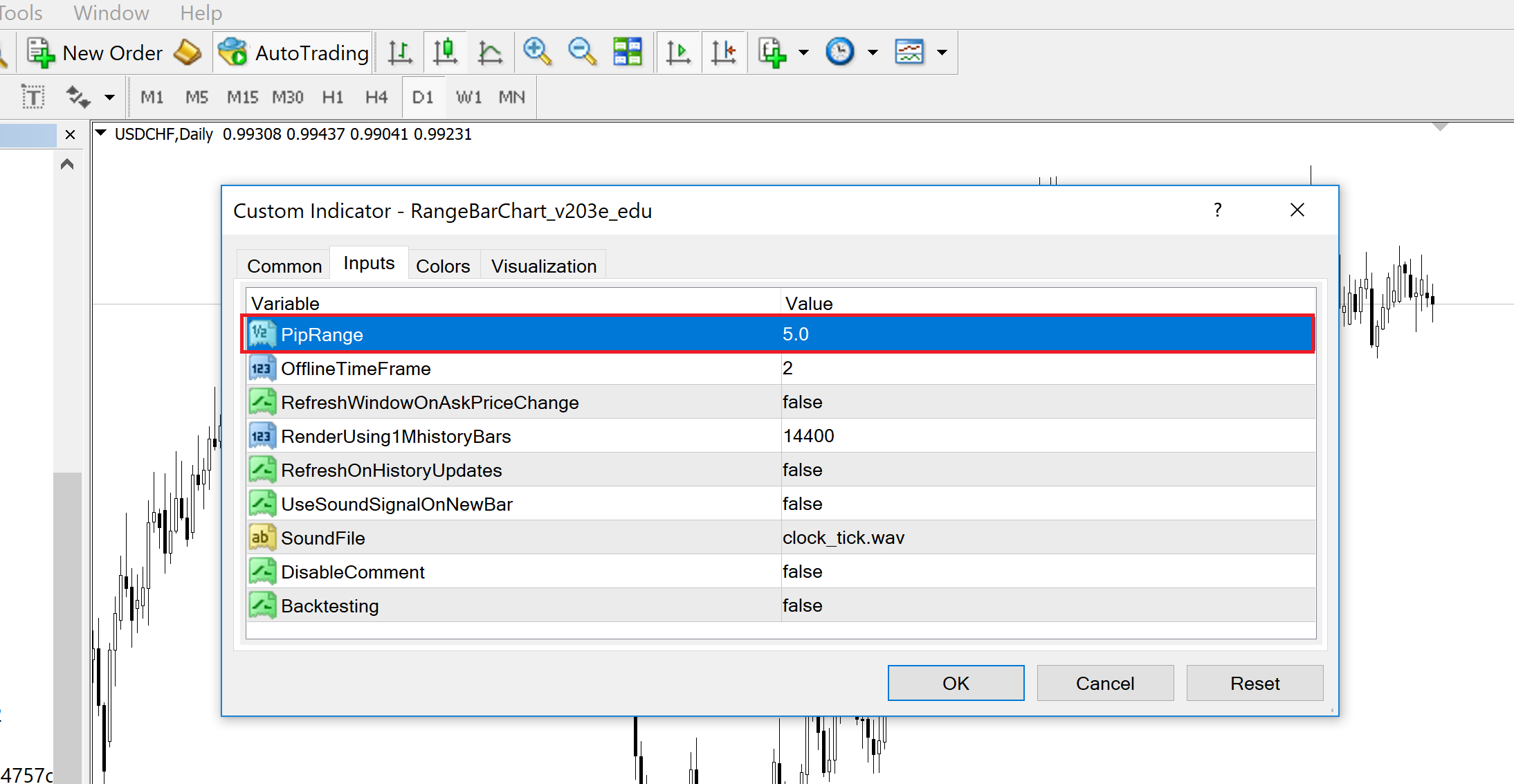This screenshot has width=1514, height=784.
Task: Select the arrows drawing tool icon
Action: point(78,97)
